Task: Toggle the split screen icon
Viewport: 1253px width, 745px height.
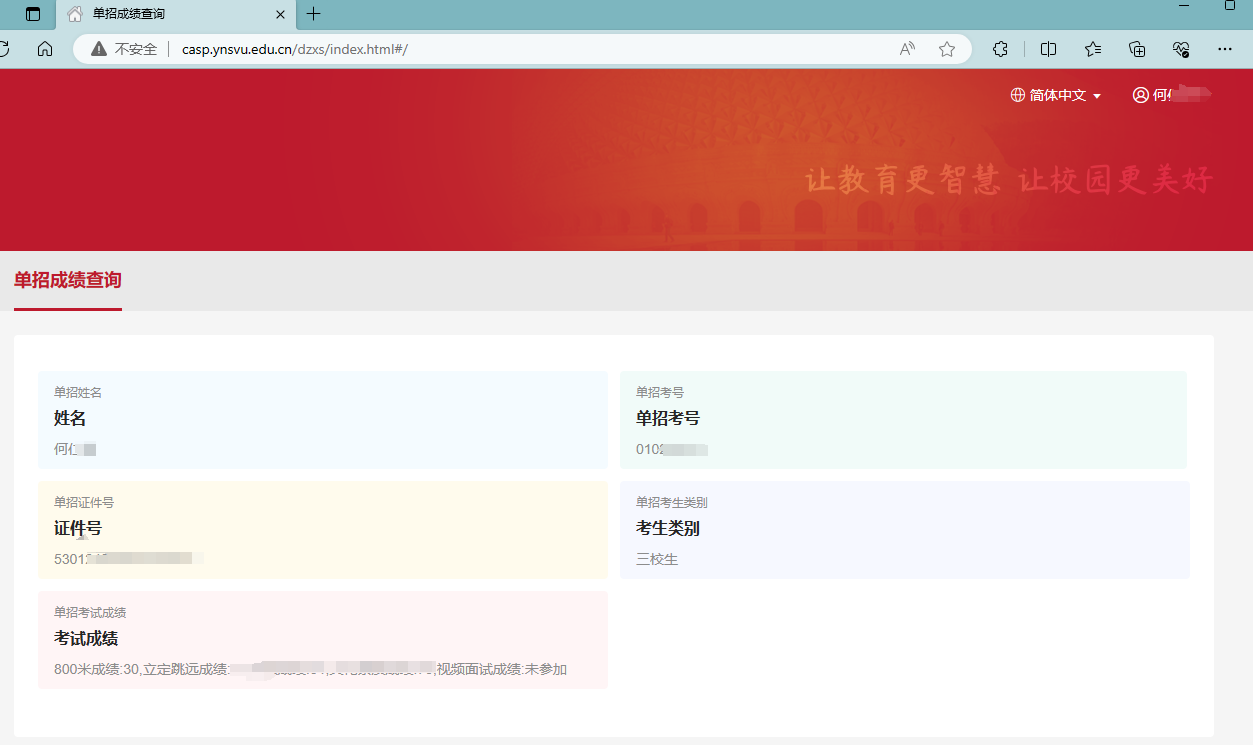Action: coord(1048,49)
